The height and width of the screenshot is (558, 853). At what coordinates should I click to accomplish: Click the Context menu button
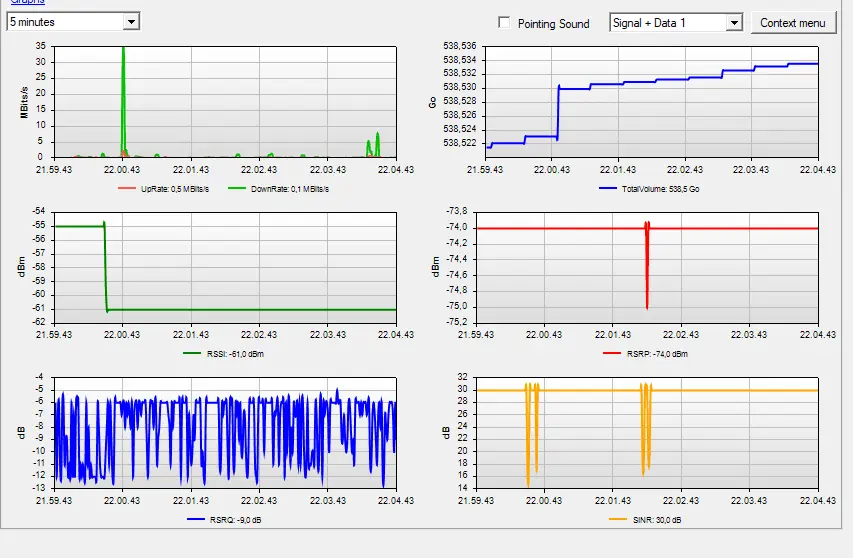coord(793,23)
